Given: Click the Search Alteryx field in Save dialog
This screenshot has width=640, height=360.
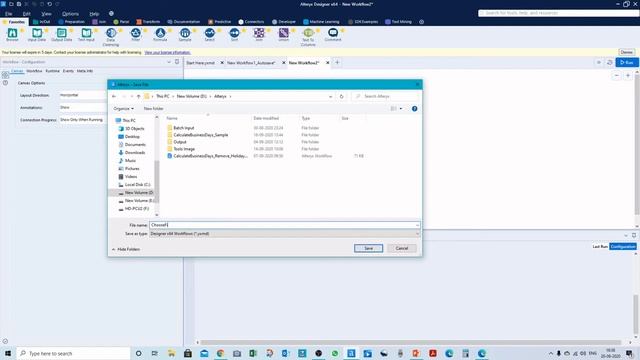Looking at the screenshot, I should coord(385,96).
